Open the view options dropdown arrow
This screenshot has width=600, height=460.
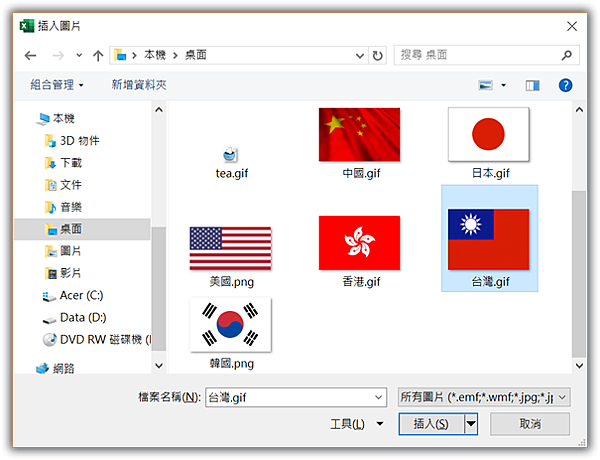coord(504,85)
